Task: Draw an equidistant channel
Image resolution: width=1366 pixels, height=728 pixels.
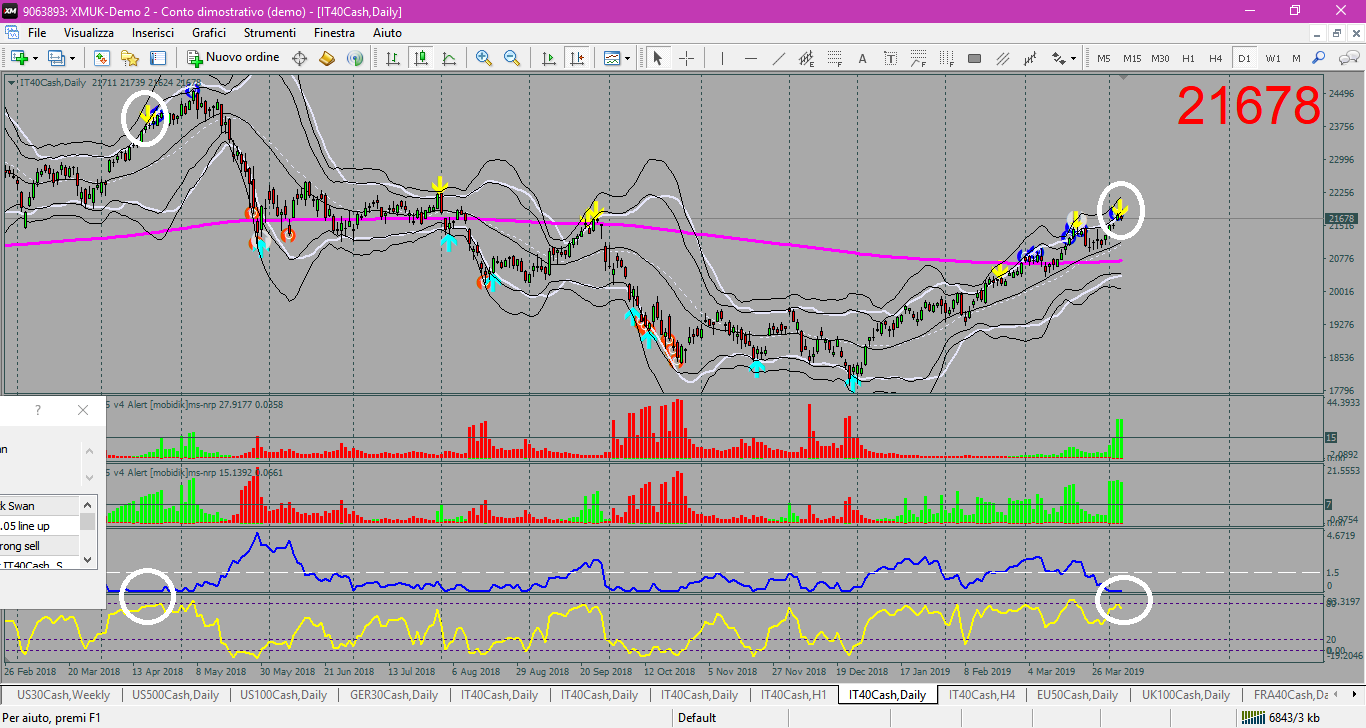Action: [x=806, y=58]
